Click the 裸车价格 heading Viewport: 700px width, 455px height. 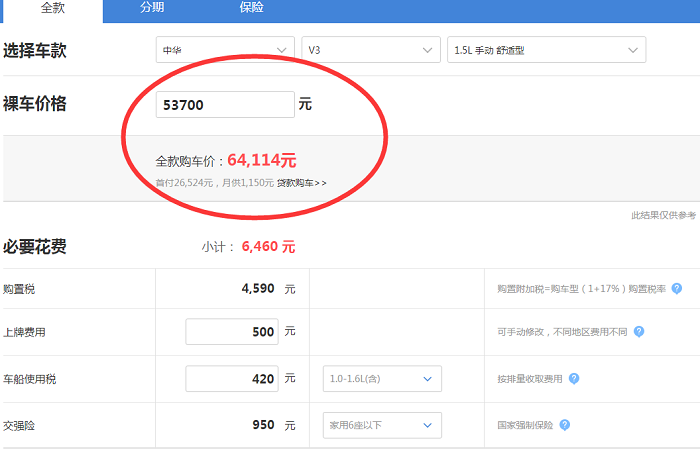click(35, 104)
